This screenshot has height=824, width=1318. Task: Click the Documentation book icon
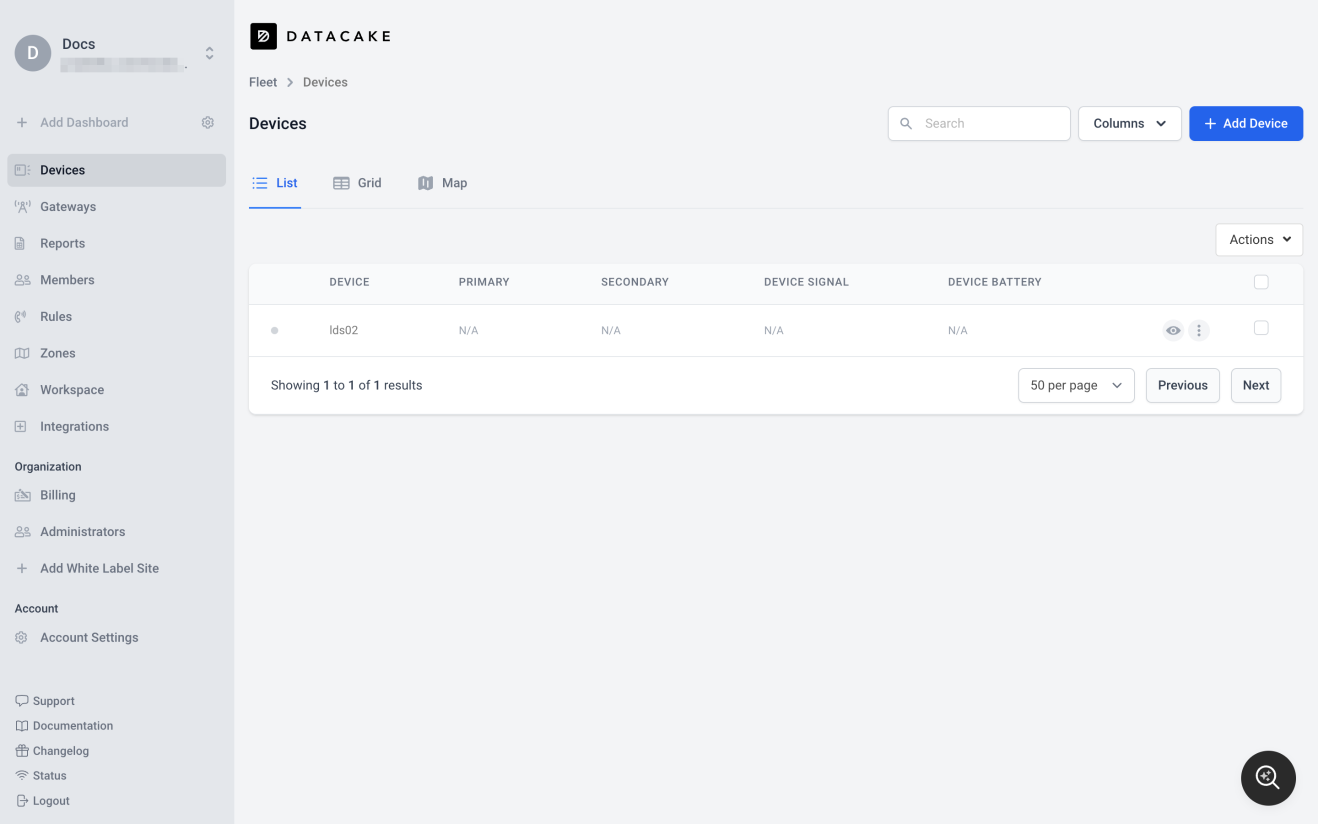point(22,726)
